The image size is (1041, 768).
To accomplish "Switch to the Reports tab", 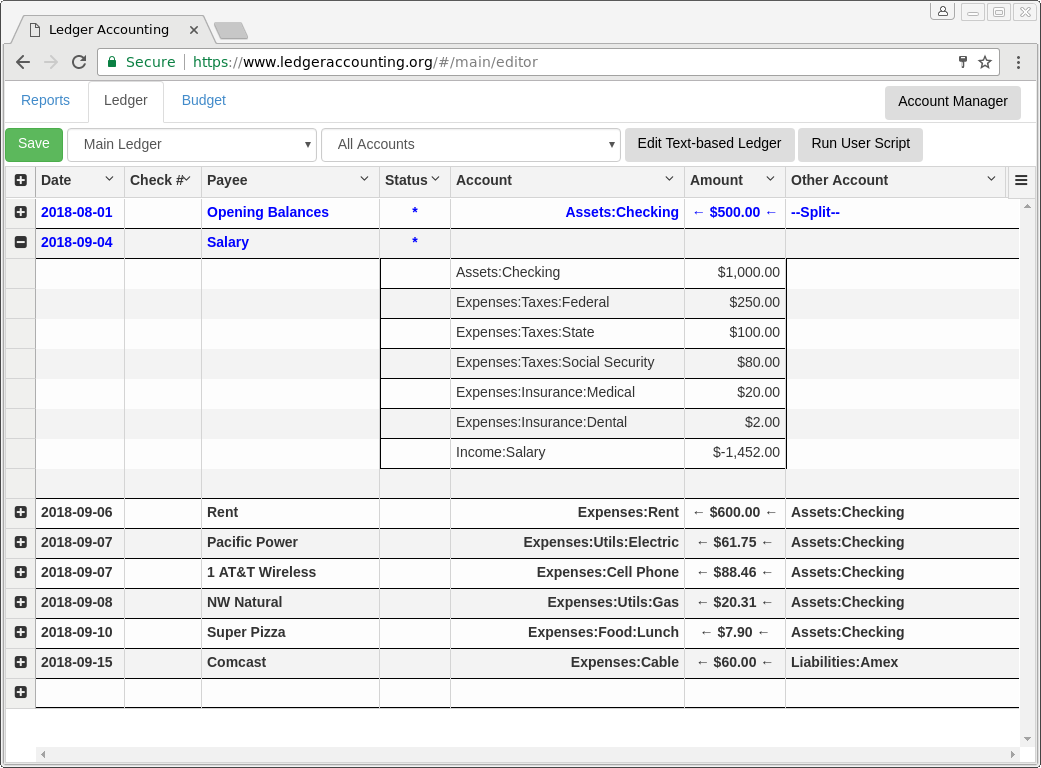I will pyautogui.click(x=46, y=101).
